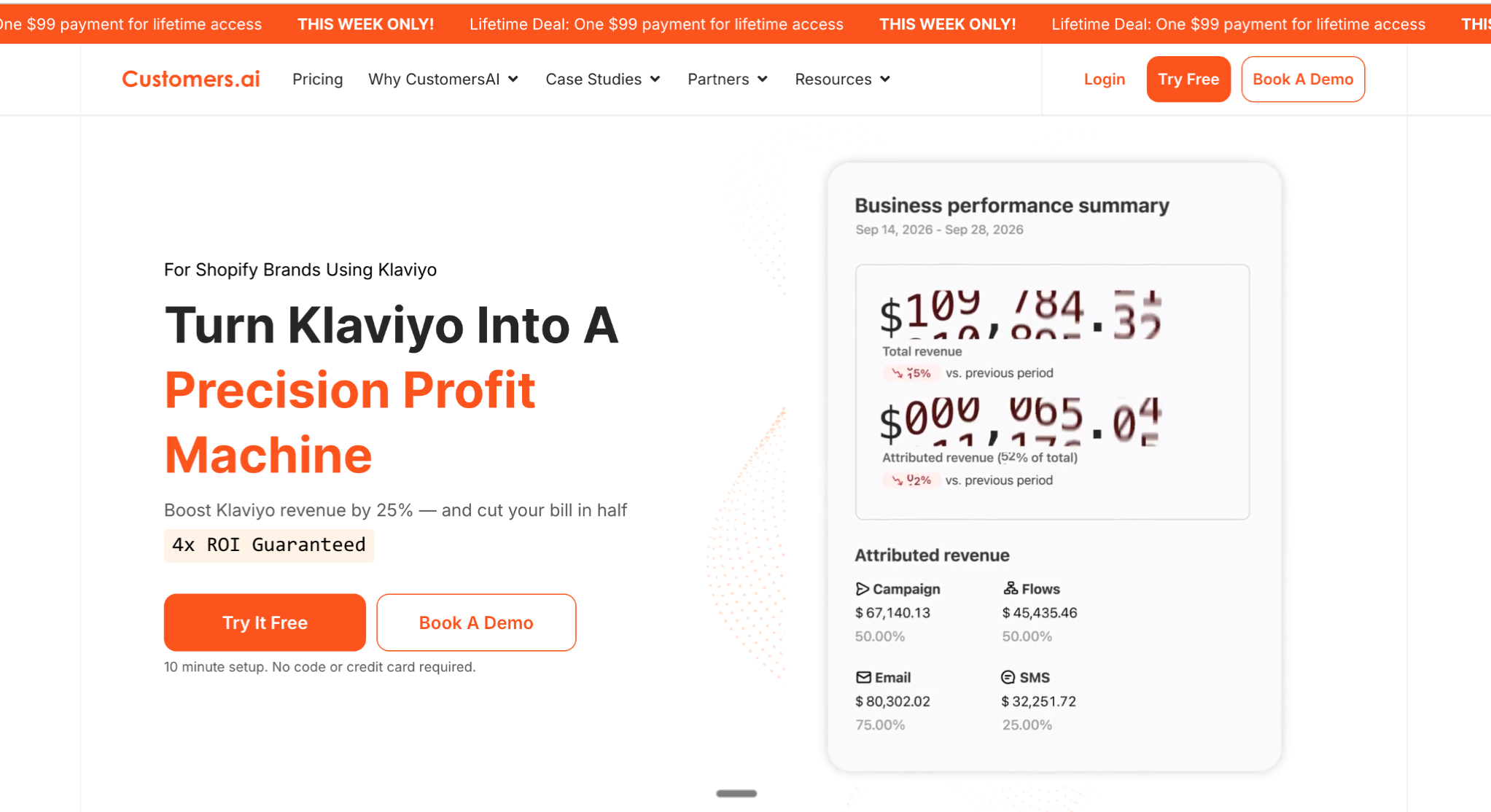Select the Flows icon in Attributed revenue
Viewport: 1491px width, 812px height.
[x=1011, y=587]
